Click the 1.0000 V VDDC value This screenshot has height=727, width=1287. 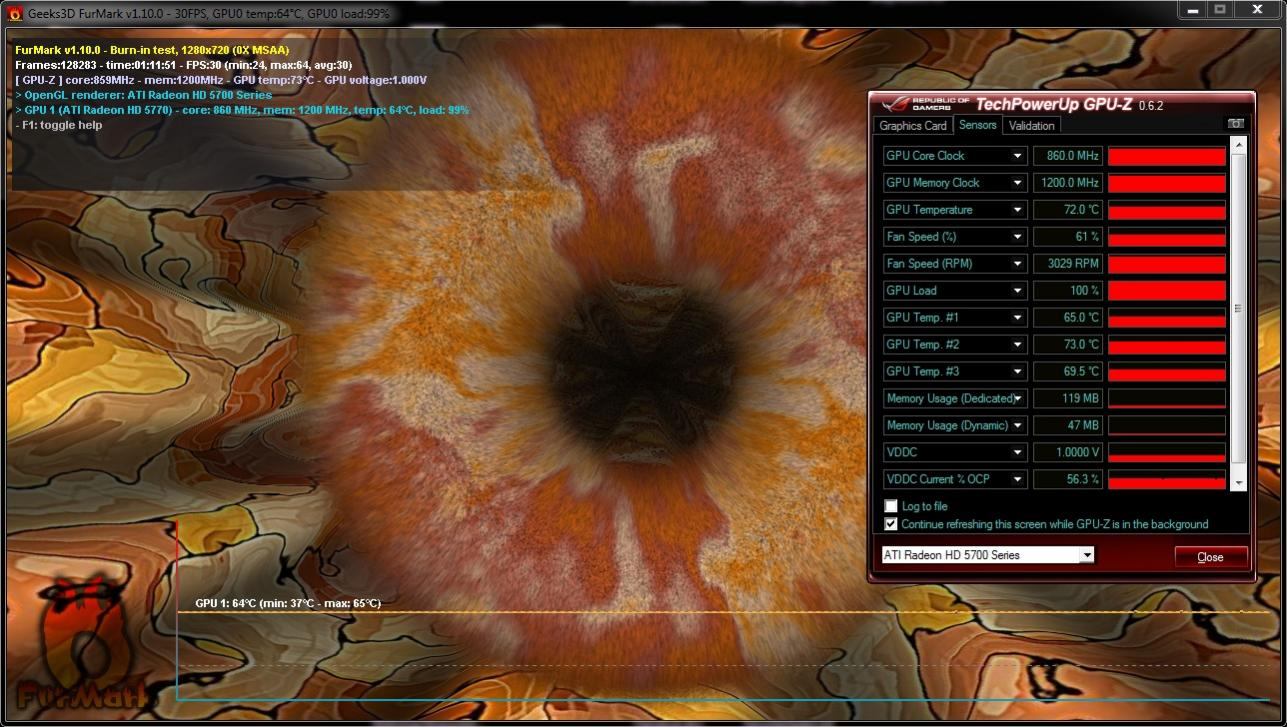(1068, 453)
